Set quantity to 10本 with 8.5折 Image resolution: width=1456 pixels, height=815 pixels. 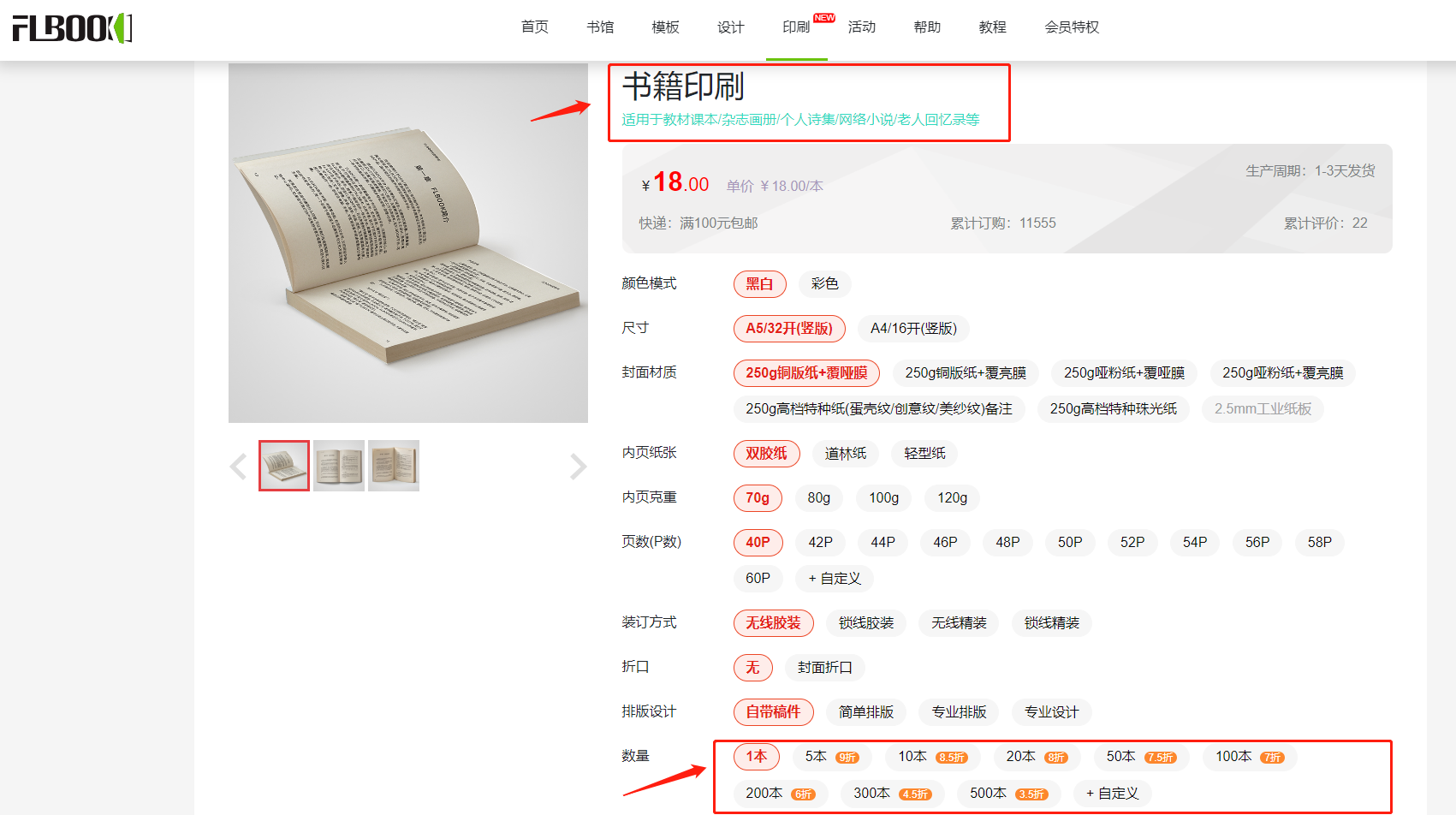pos(933,757)
